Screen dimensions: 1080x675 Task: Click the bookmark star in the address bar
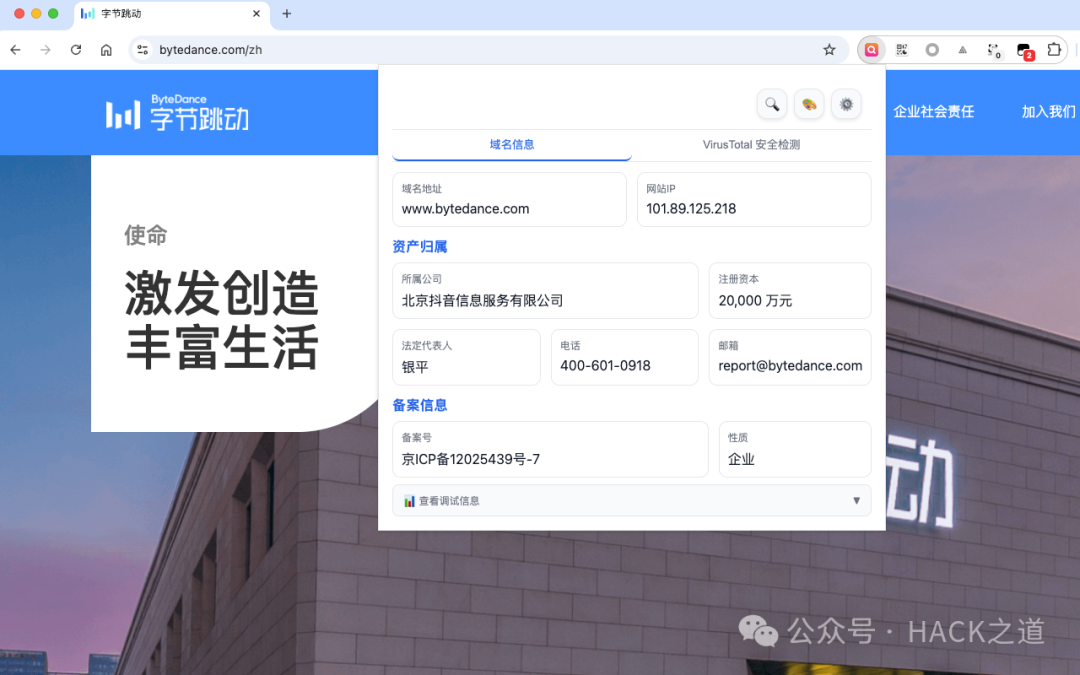[x=831, y=49]
